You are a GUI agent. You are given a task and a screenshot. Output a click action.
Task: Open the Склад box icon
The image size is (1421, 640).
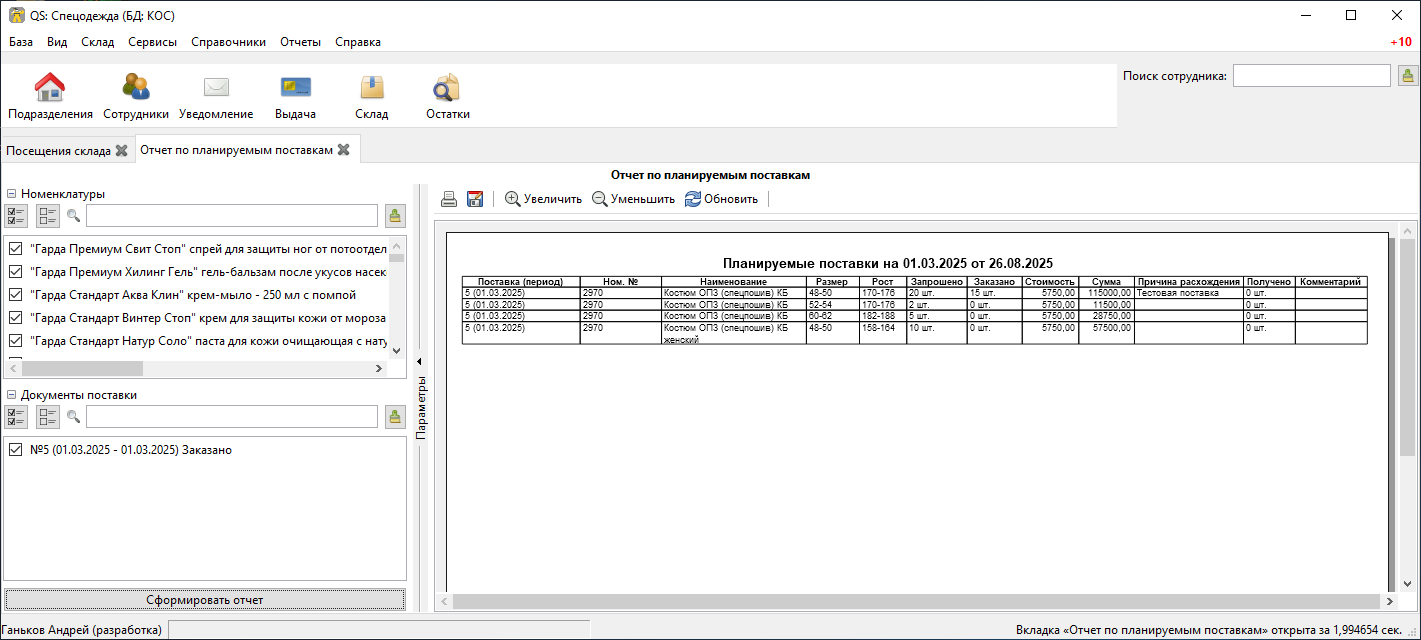(x=372, y=89)
